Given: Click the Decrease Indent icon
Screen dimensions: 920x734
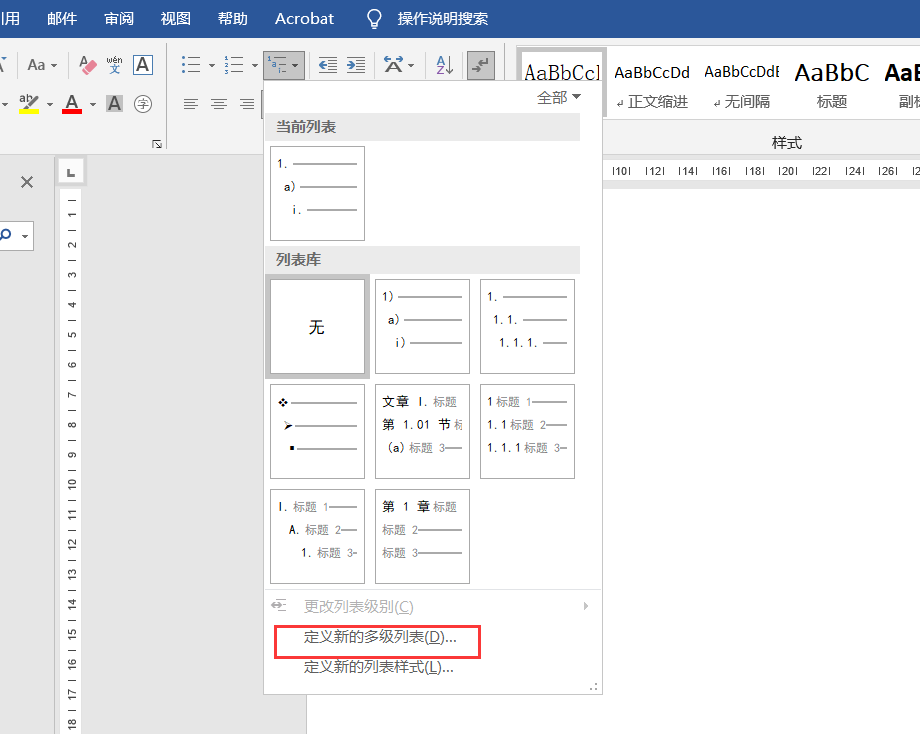Looking at the screenshot, I should click(328, 65).
